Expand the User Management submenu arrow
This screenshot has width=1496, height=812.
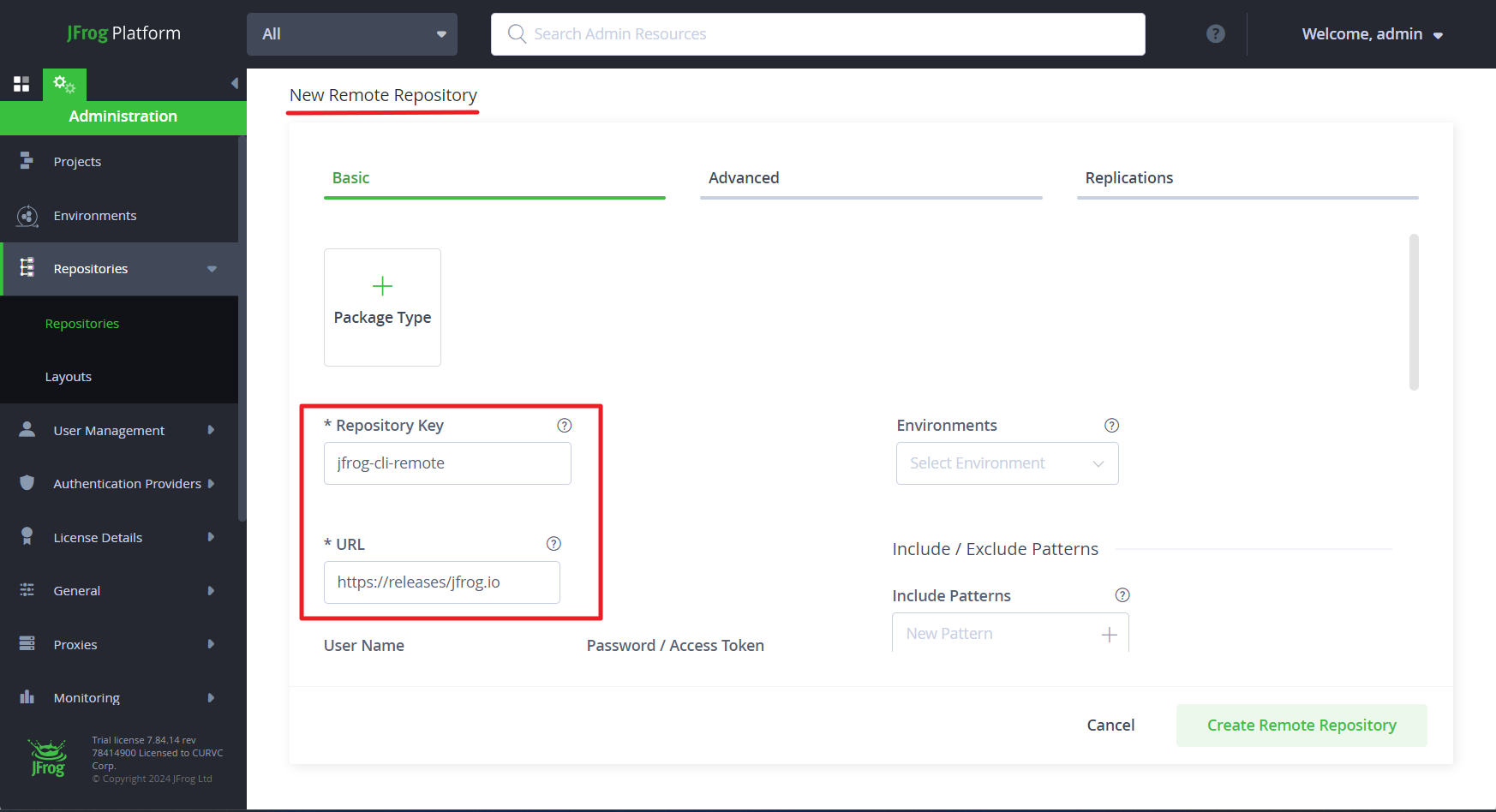211,430
